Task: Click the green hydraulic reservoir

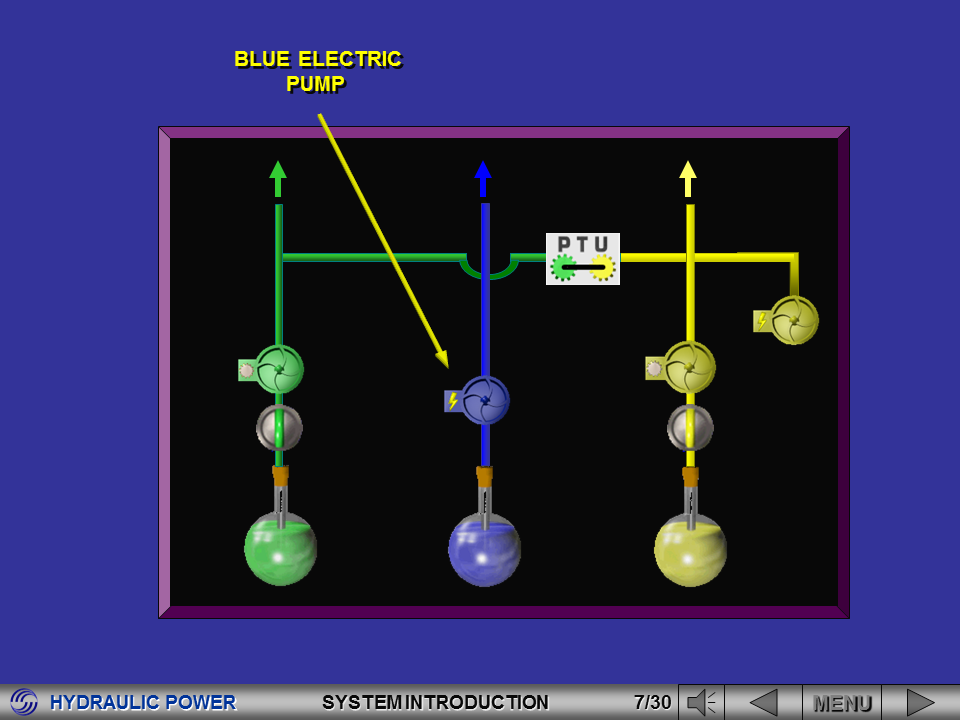Action: point(280,548)
